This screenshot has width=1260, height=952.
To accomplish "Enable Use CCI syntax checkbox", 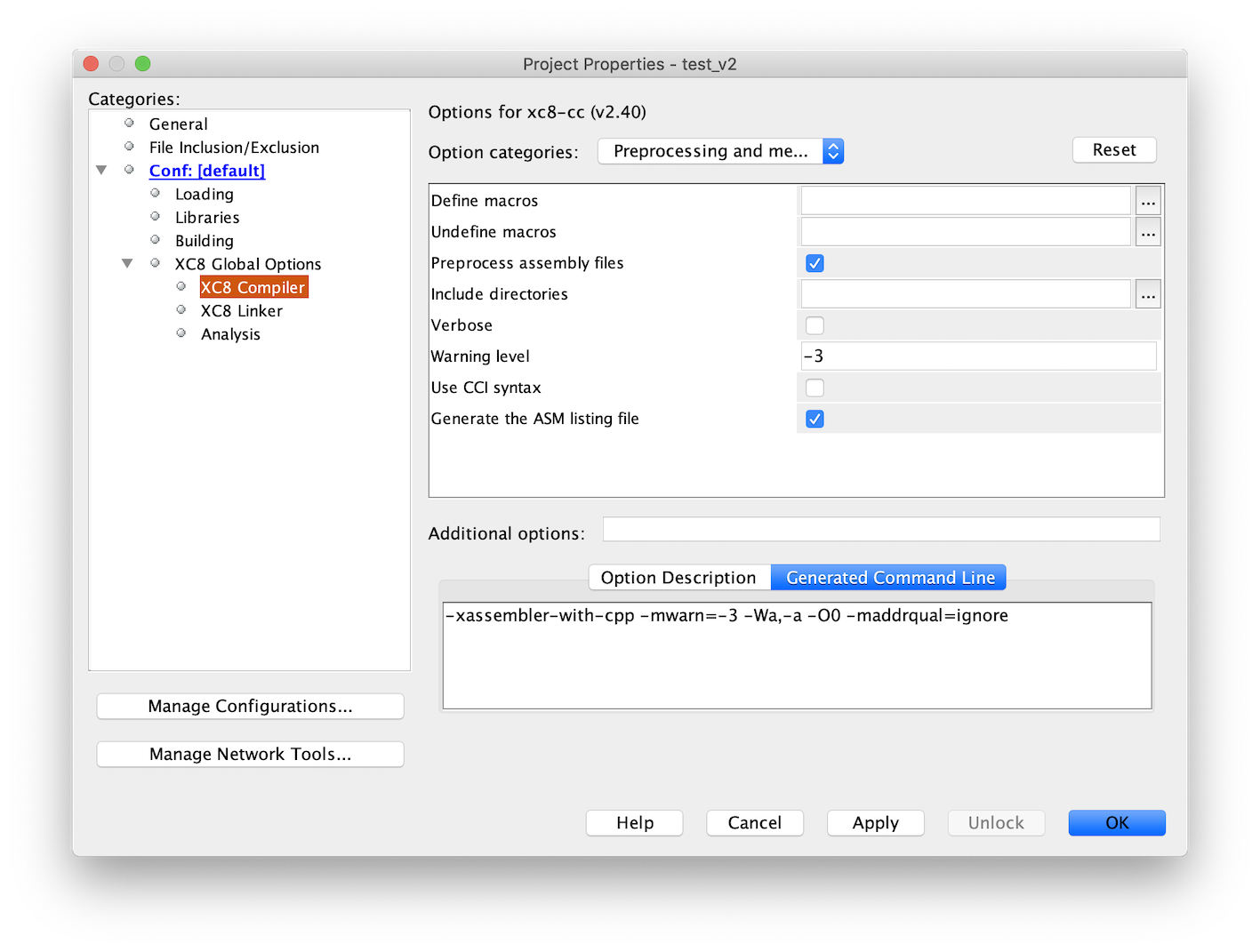I will (x=815, y=388).
